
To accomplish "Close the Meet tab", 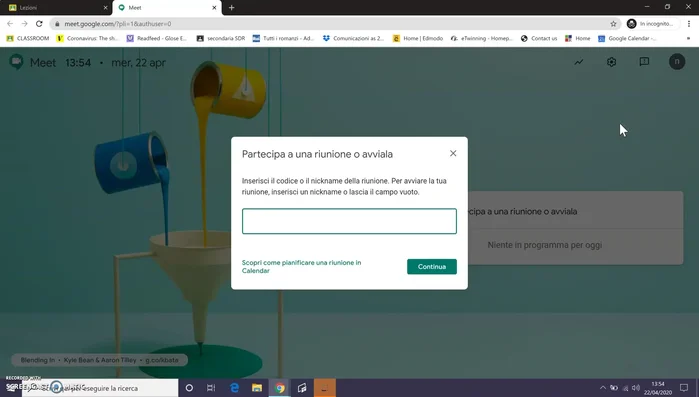I will [214, 8].
